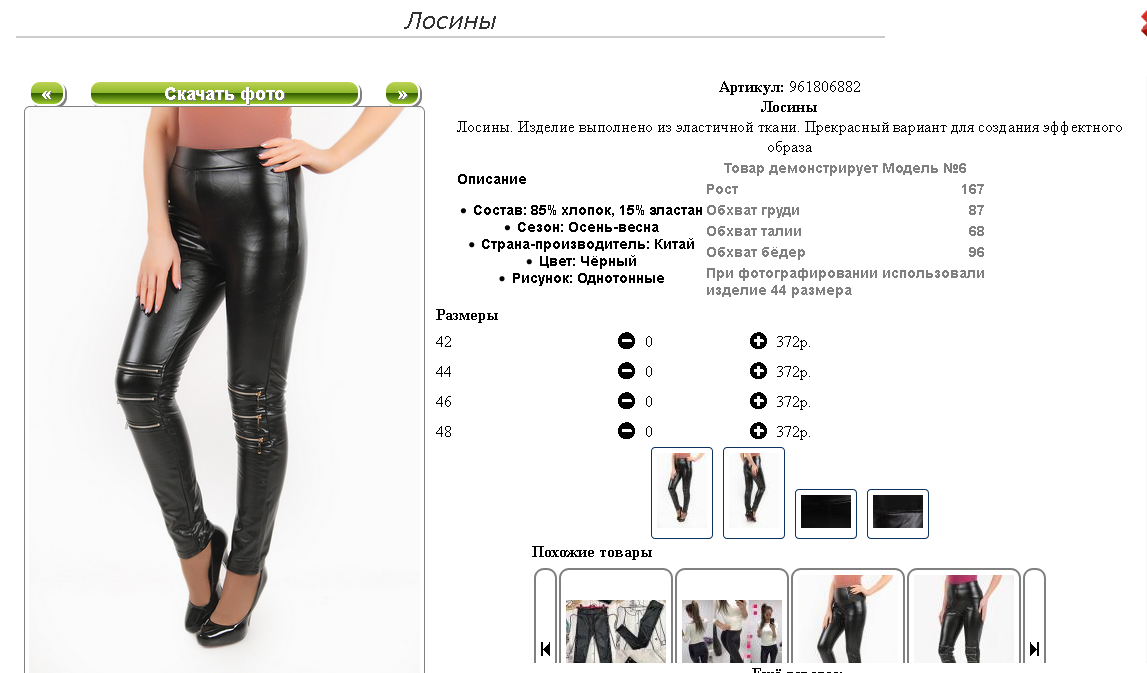Jump to first similar product in carousel
1147x673 pixels.
point(545,648)
